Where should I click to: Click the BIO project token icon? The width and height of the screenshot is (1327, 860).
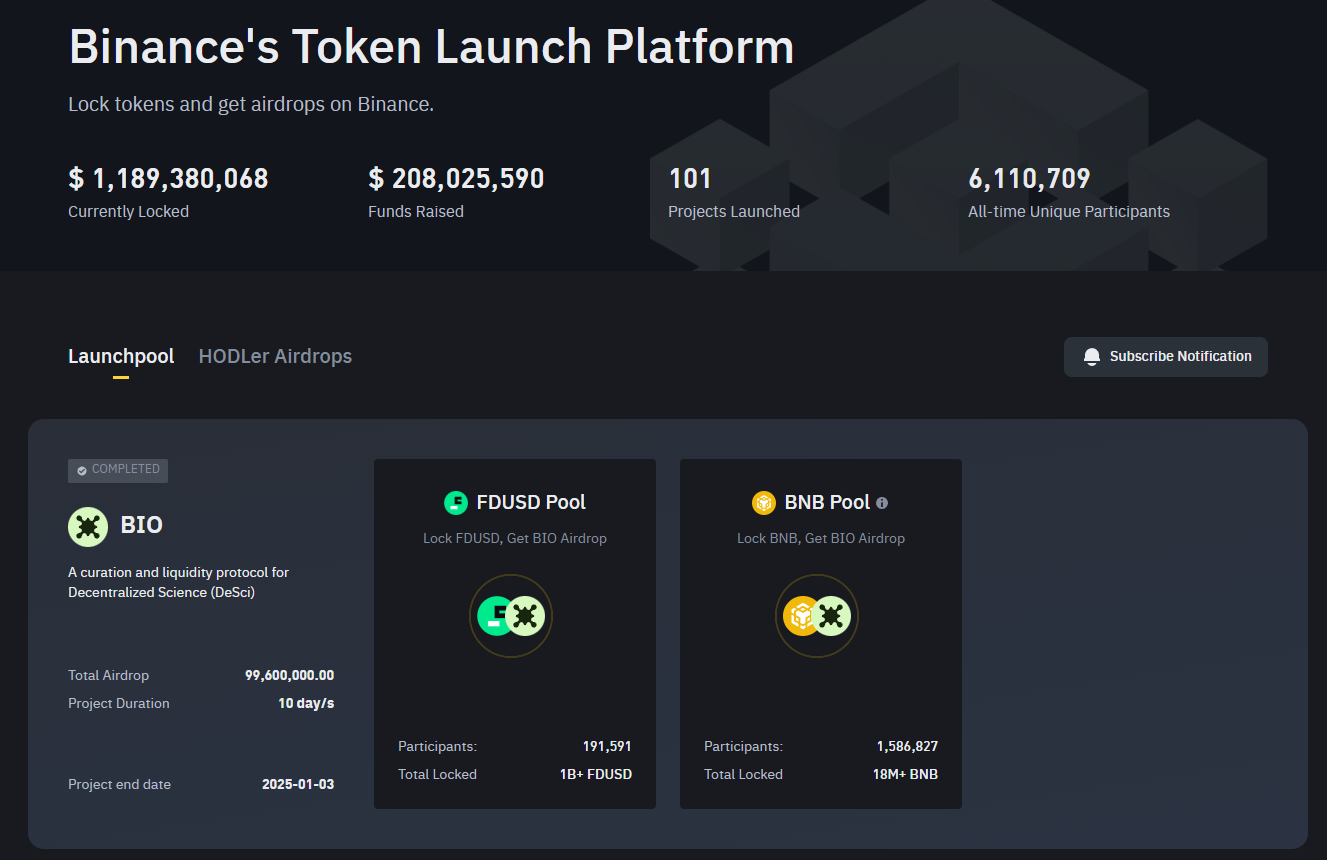click(x=88, y=526)
